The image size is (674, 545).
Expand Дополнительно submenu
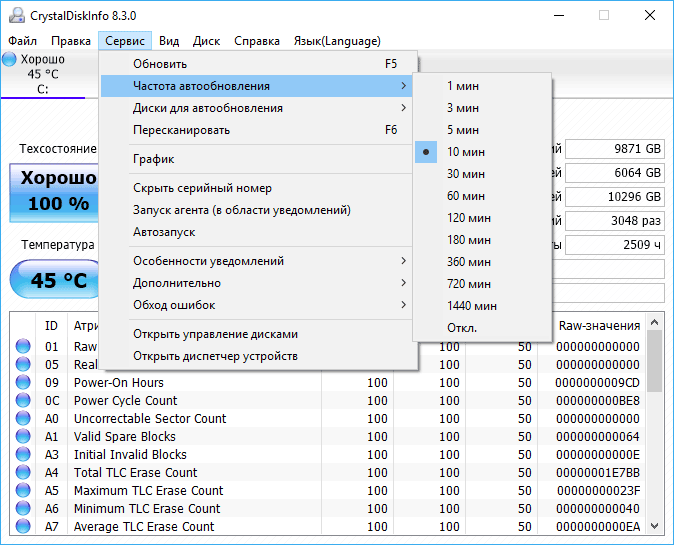258,283
